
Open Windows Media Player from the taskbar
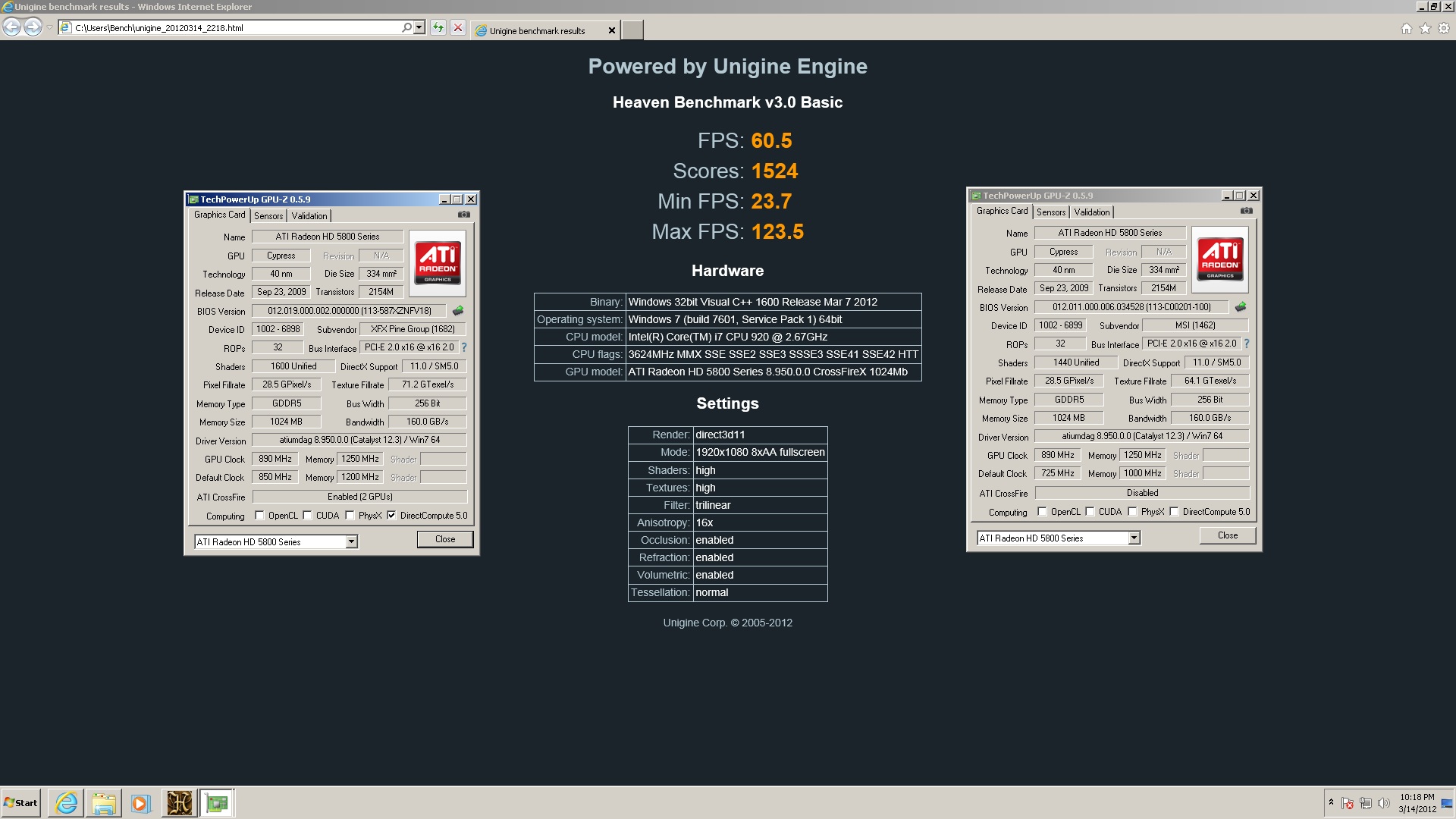pos(141,803)
